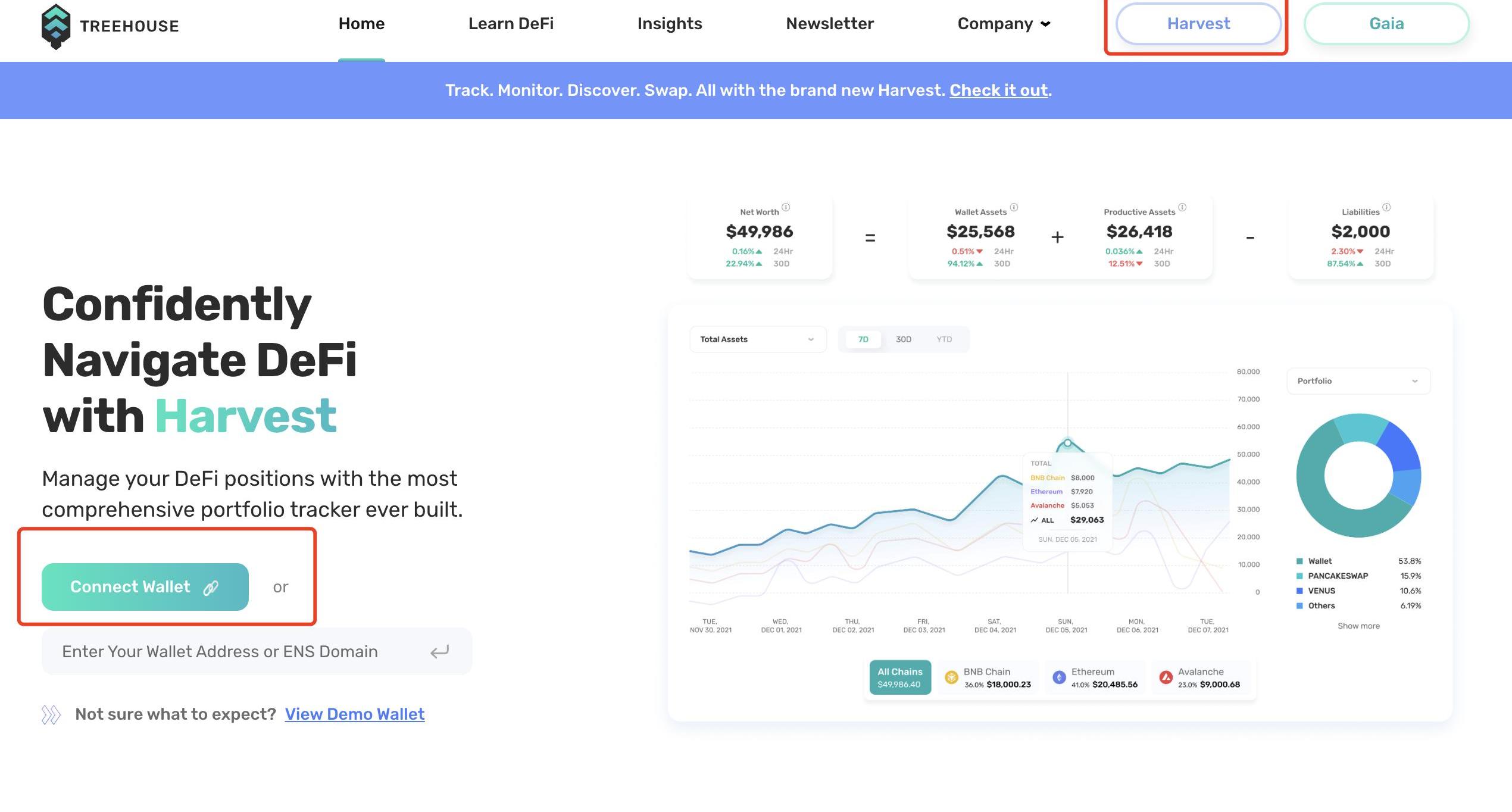The width and height of the screenshot is (1512, 812).
Task: Open the Insights navigation item
Action: (670, 24)
